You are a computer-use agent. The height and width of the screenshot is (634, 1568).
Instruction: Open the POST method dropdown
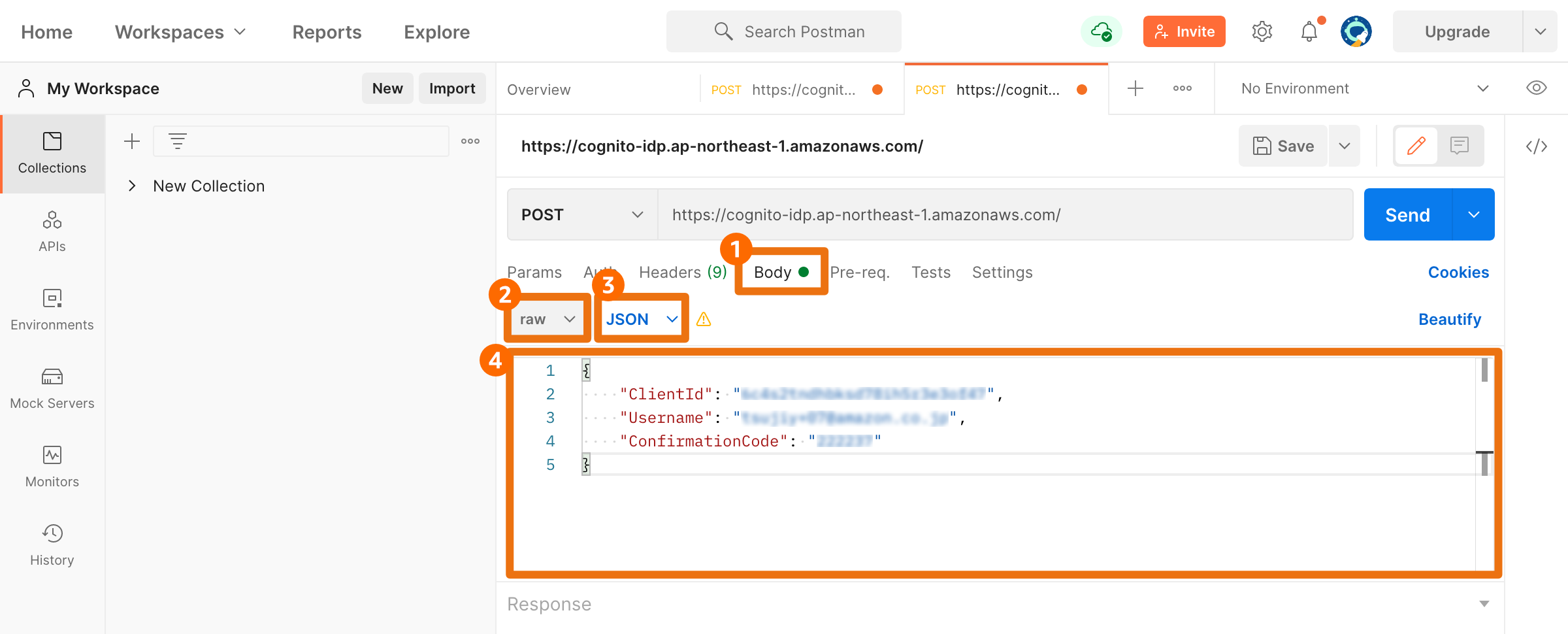[582, 214]
